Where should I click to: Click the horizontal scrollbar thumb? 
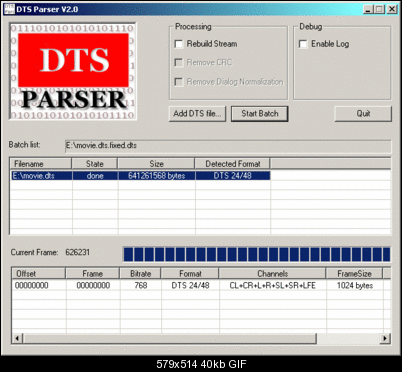169,339
